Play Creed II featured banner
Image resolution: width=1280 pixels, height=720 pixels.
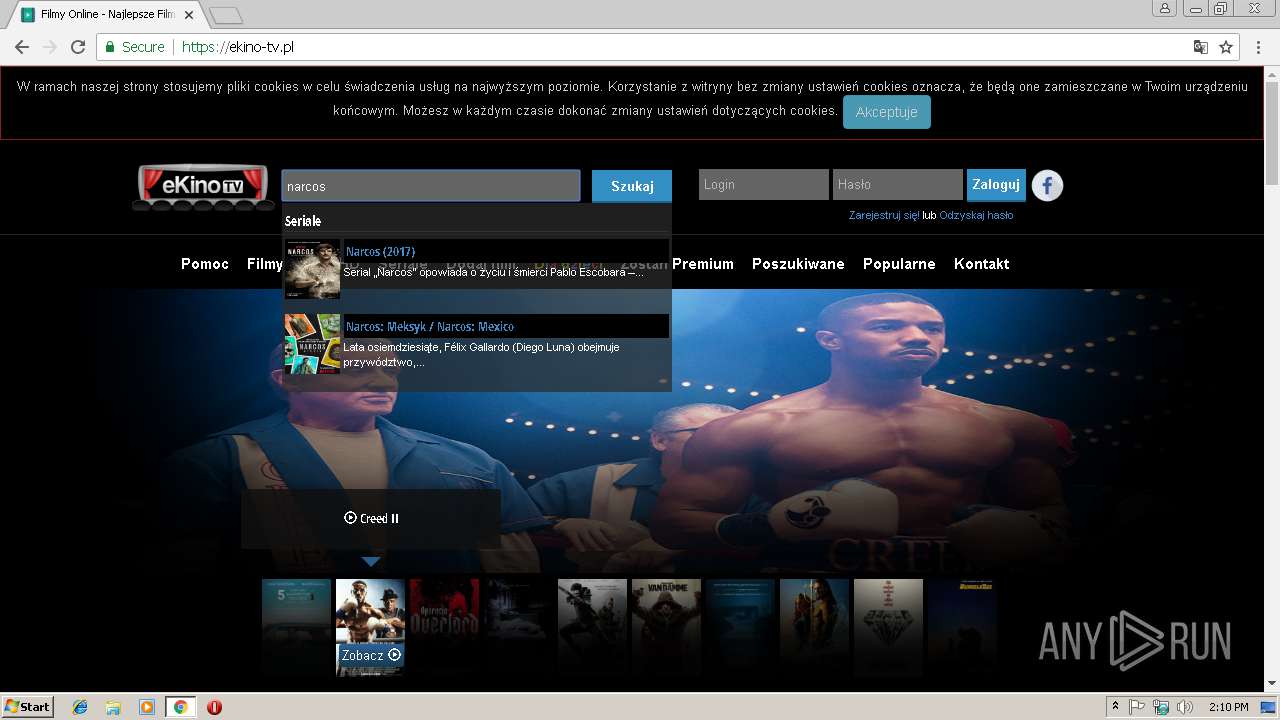[371, 518]
